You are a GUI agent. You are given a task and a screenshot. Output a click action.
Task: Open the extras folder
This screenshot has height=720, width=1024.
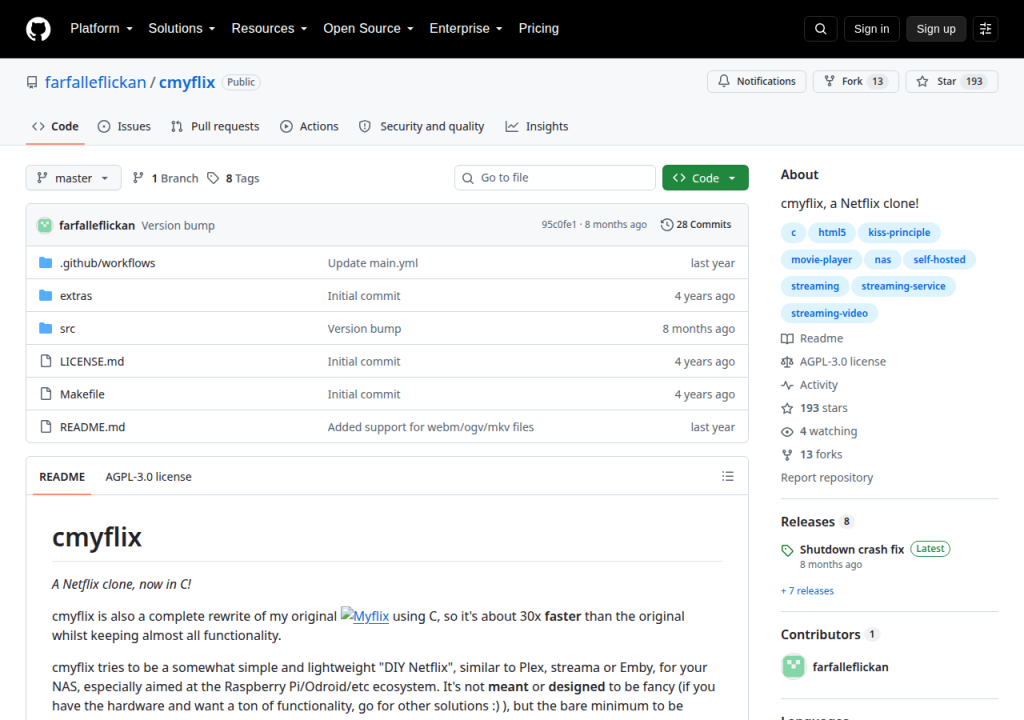(76, 295)
